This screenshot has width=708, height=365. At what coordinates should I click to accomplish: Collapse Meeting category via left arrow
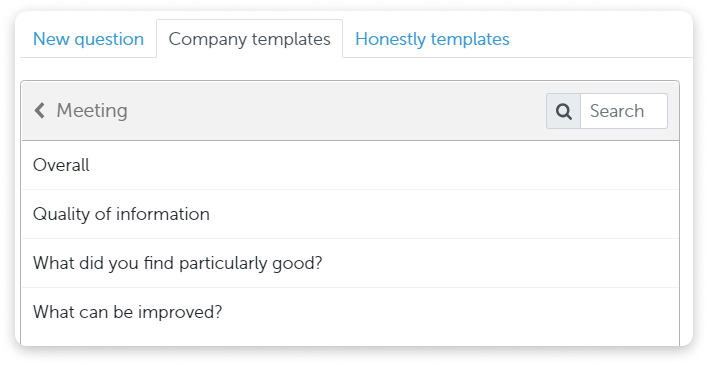point(40,110)
